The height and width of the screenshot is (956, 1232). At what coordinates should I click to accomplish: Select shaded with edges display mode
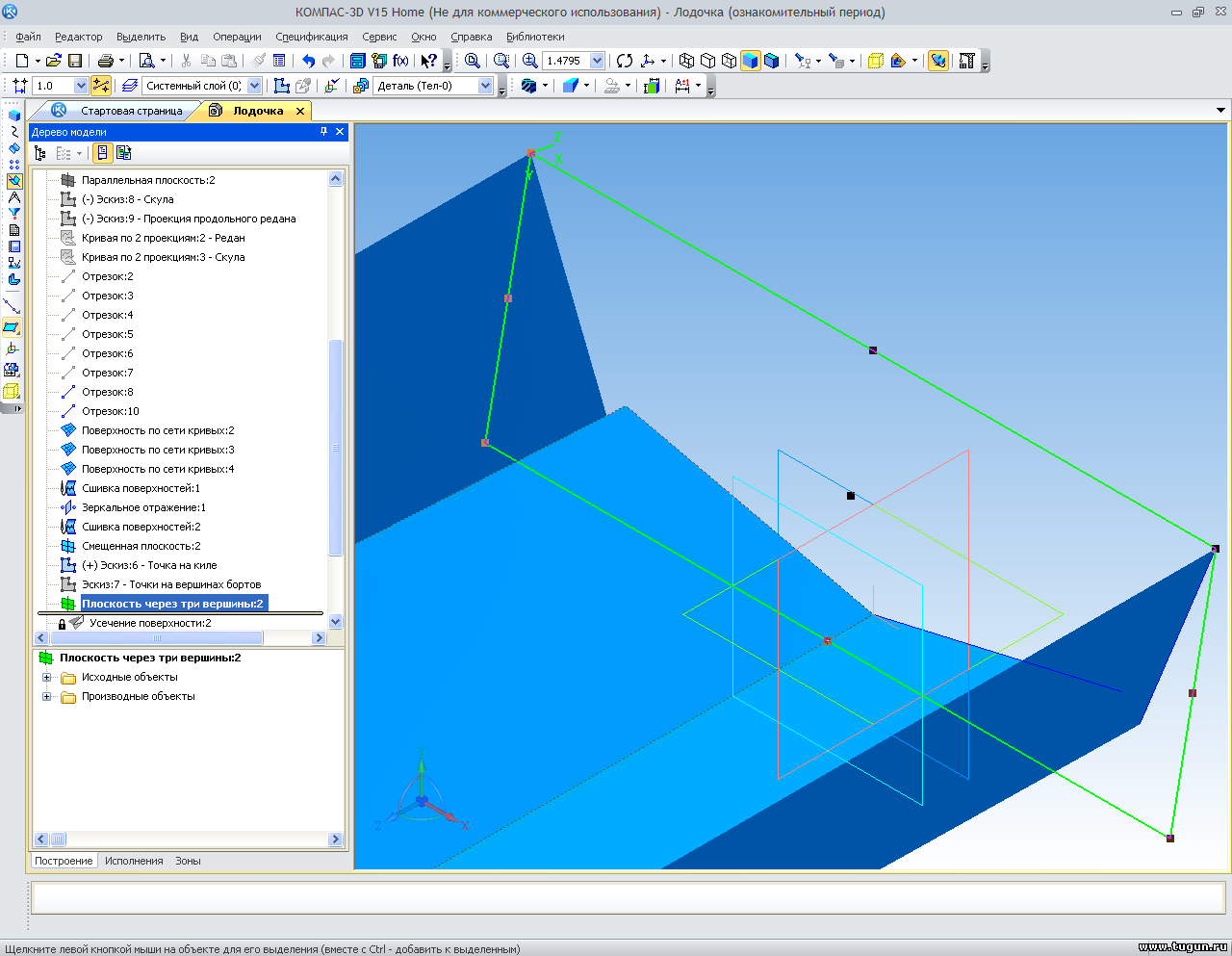pyautogui.click(x=771, y=61)
